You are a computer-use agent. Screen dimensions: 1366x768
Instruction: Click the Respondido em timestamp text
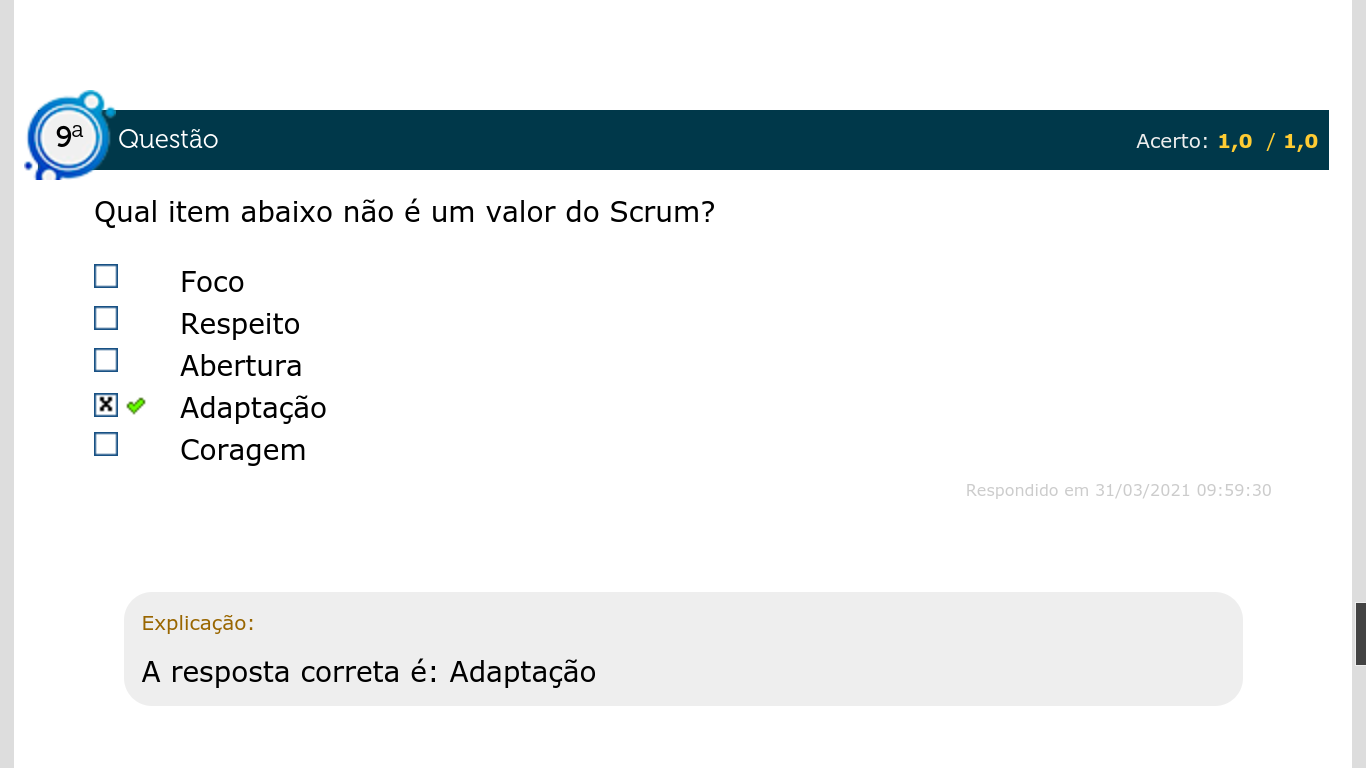(x=1118, y=490)
